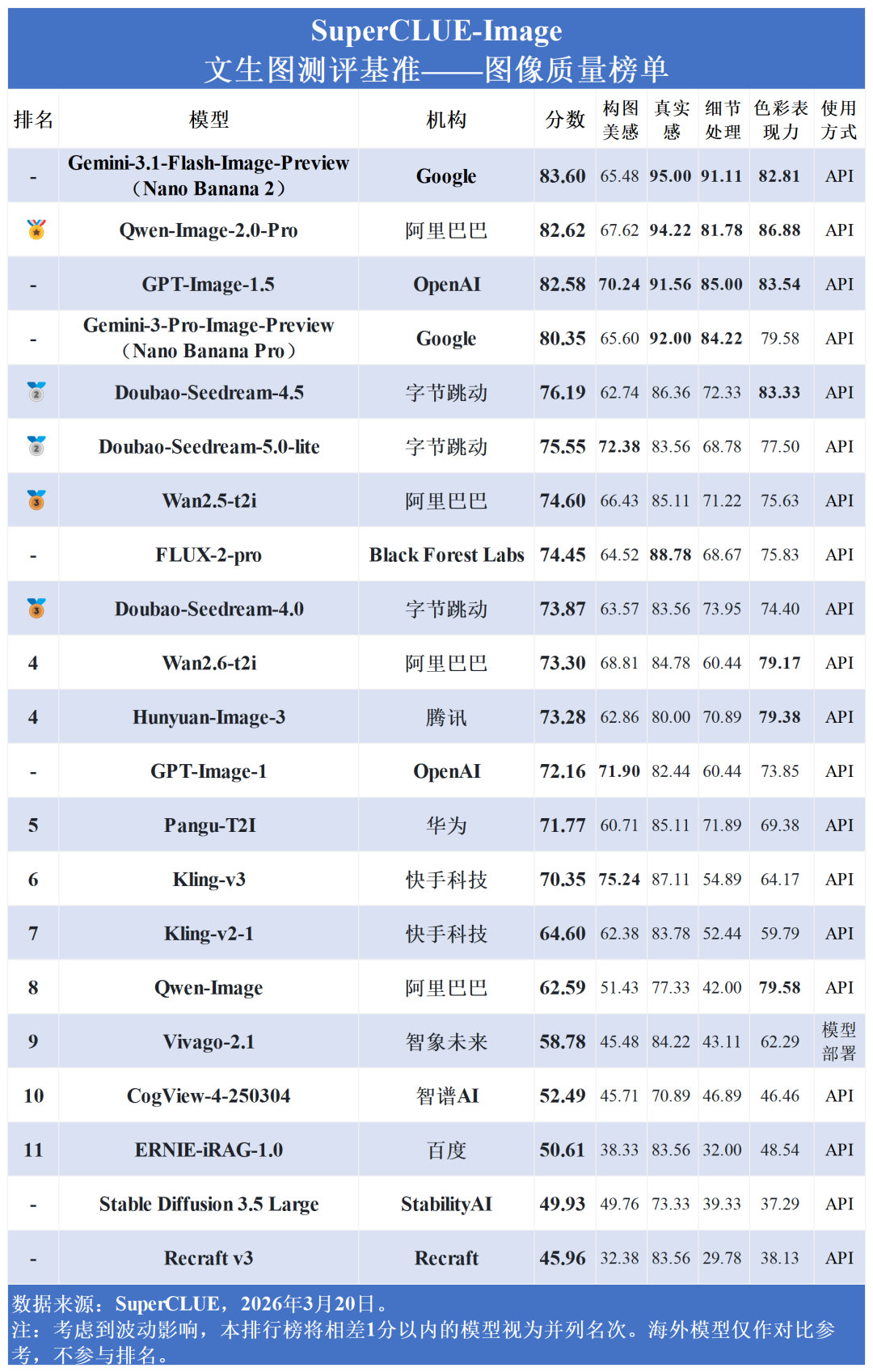This screenshot has width=873, height=1372.
Task: Click the 模型 column header
Action: point(209,120)
